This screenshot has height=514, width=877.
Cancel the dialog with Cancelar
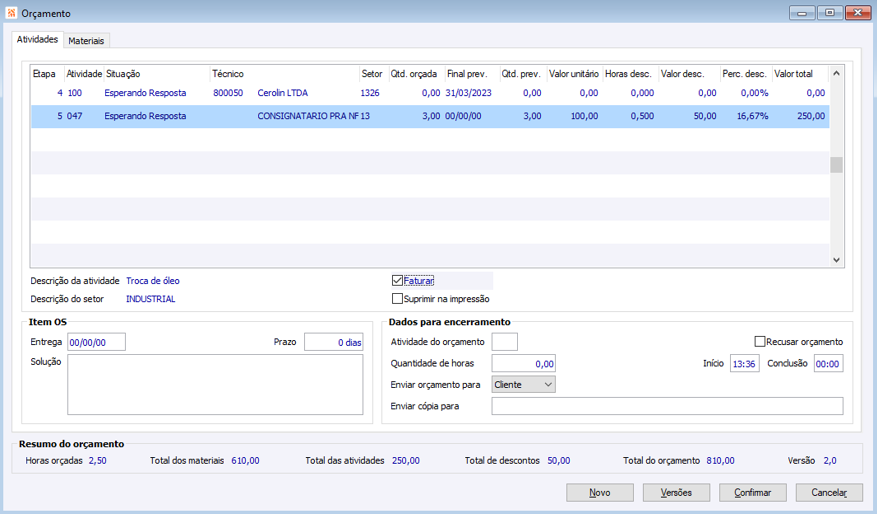[829, 492]
